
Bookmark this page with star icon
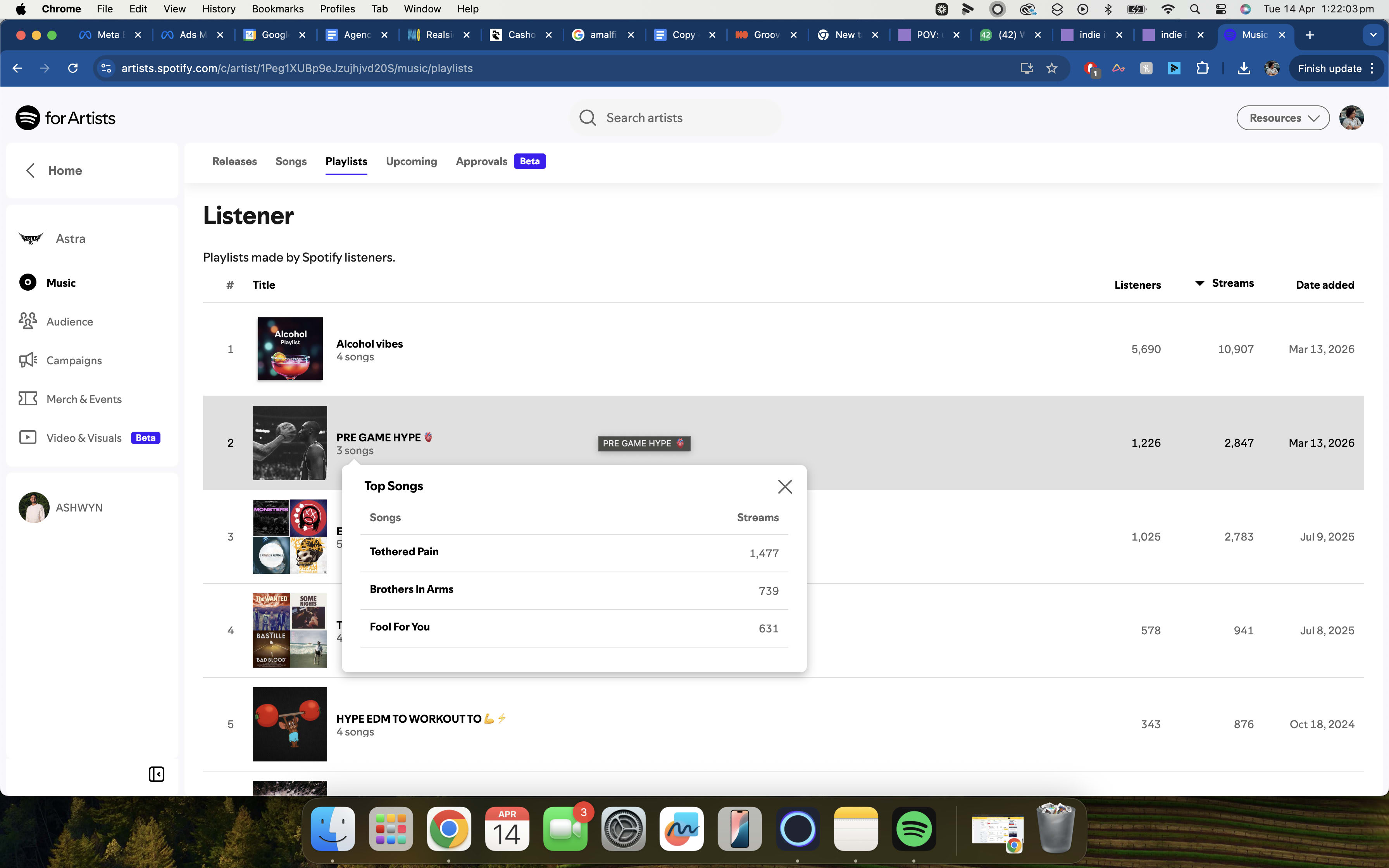[x=1051, y=68]
